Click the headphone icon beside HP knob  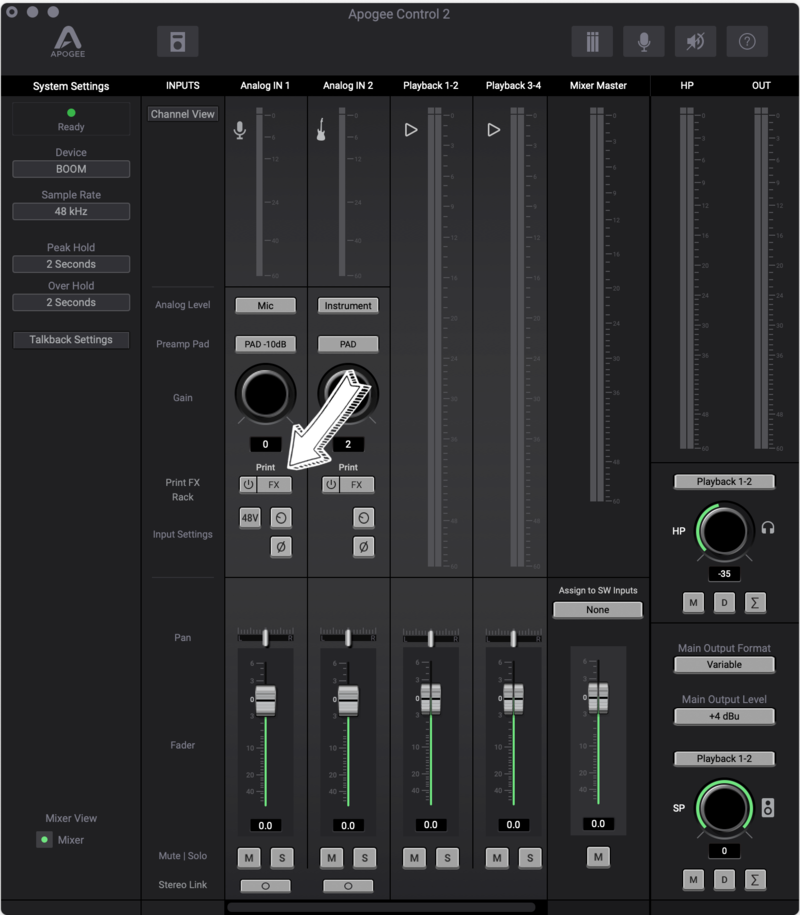(768, 528)
